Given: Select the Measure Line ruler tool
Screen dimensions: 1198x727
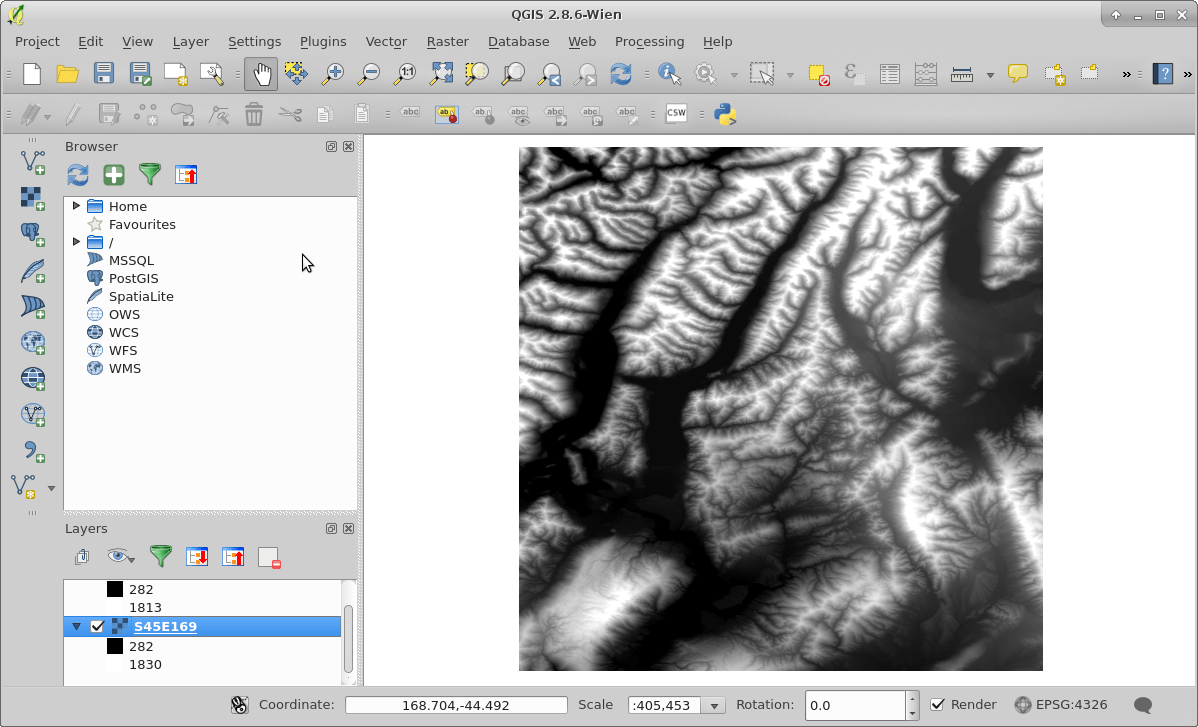Looking at the screenshot, I should (x=962, y=74).
